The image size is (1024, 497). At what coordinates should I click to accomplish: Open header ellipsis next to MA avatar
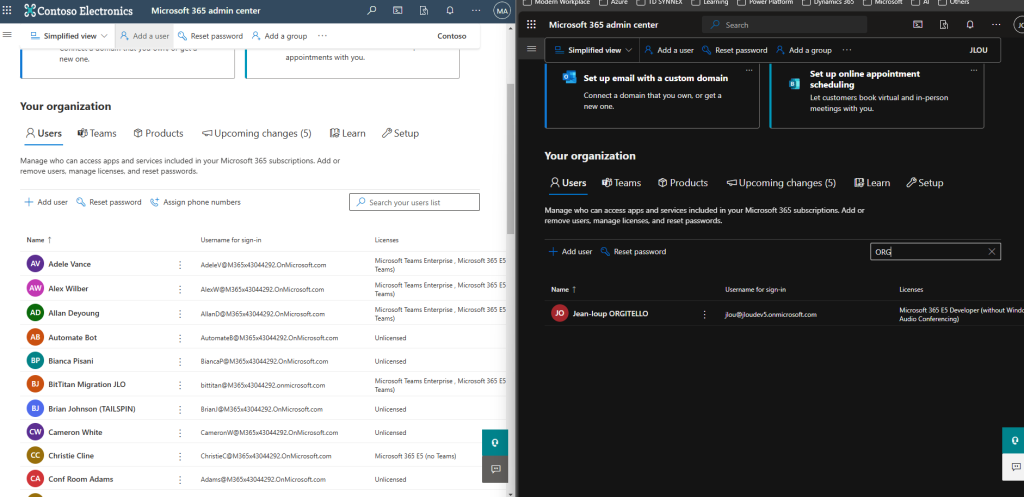pyautogui.click(x=476, y=10)
